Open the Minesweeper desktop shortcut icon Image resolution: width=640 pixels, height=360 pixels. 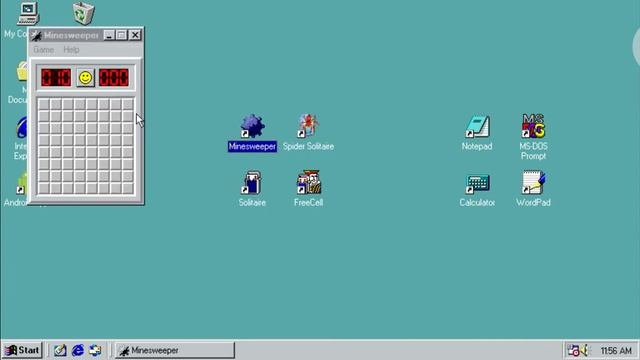252,133
